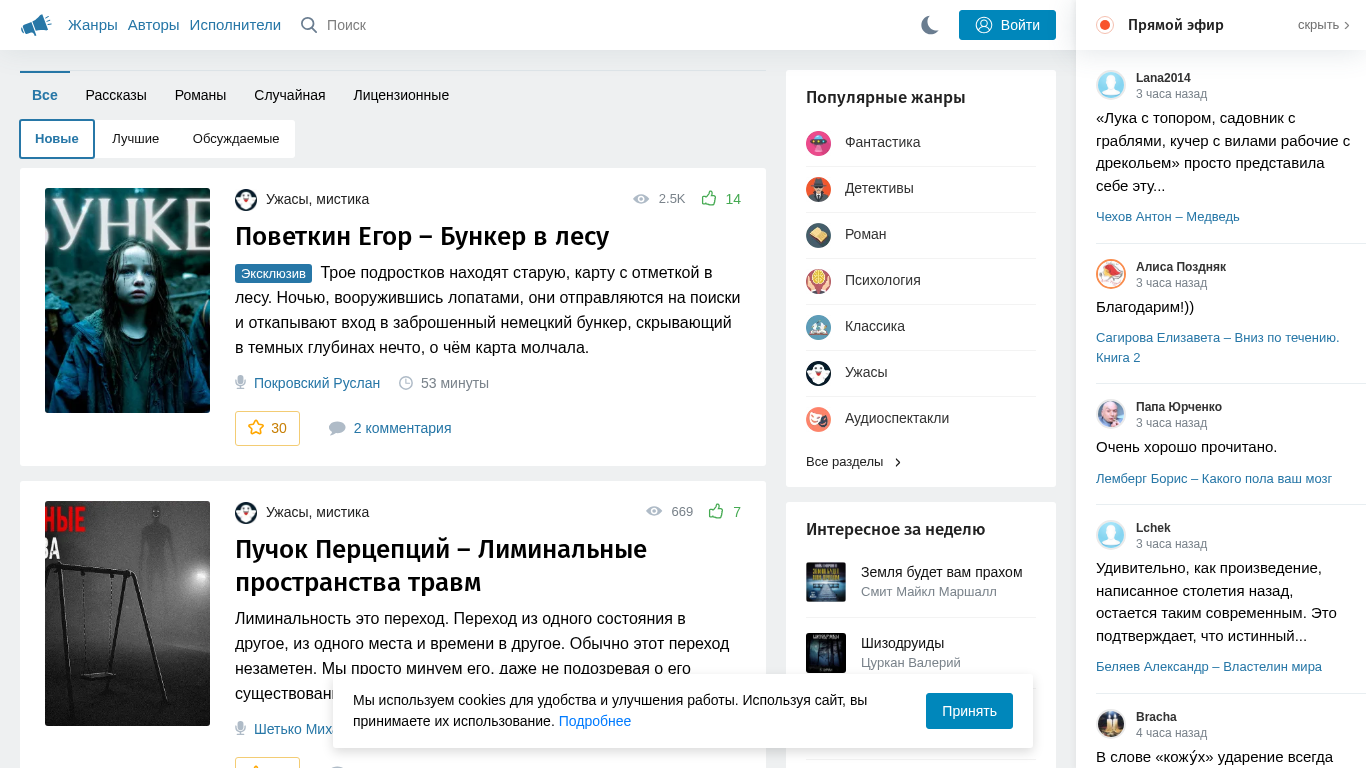Click Алиса Поздняк user avatar

click(x=1111, y=274)
